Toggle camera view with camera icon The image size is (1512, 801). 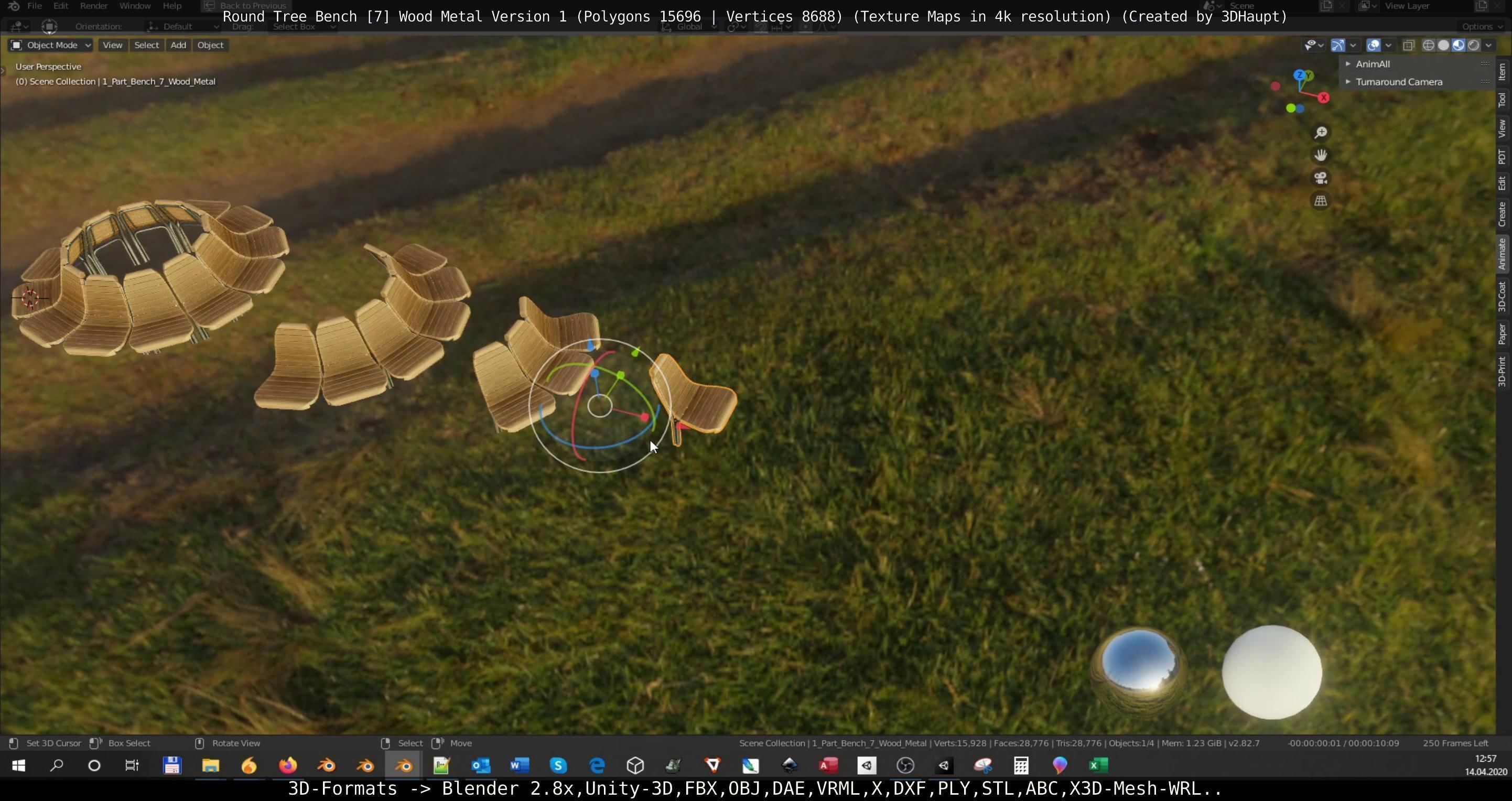click(x=1320, y=178)
